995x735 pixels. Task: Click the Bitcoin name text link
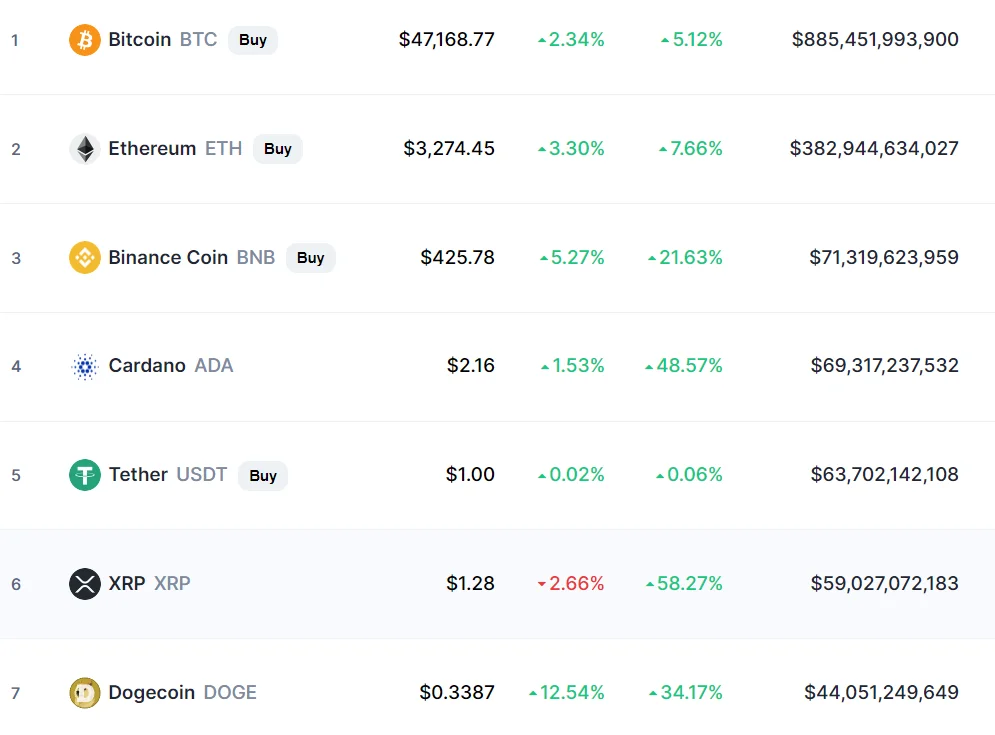140,39
